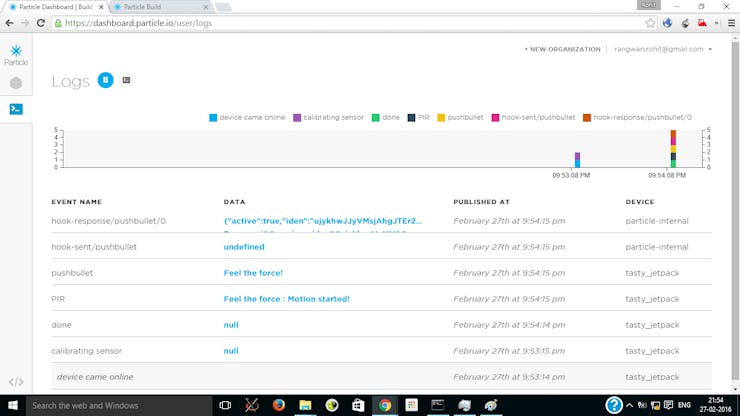Viewport: 740px width, 416px height.
Task: Toggle the 'done' legend swatch
Action: (x=376, y=118)
